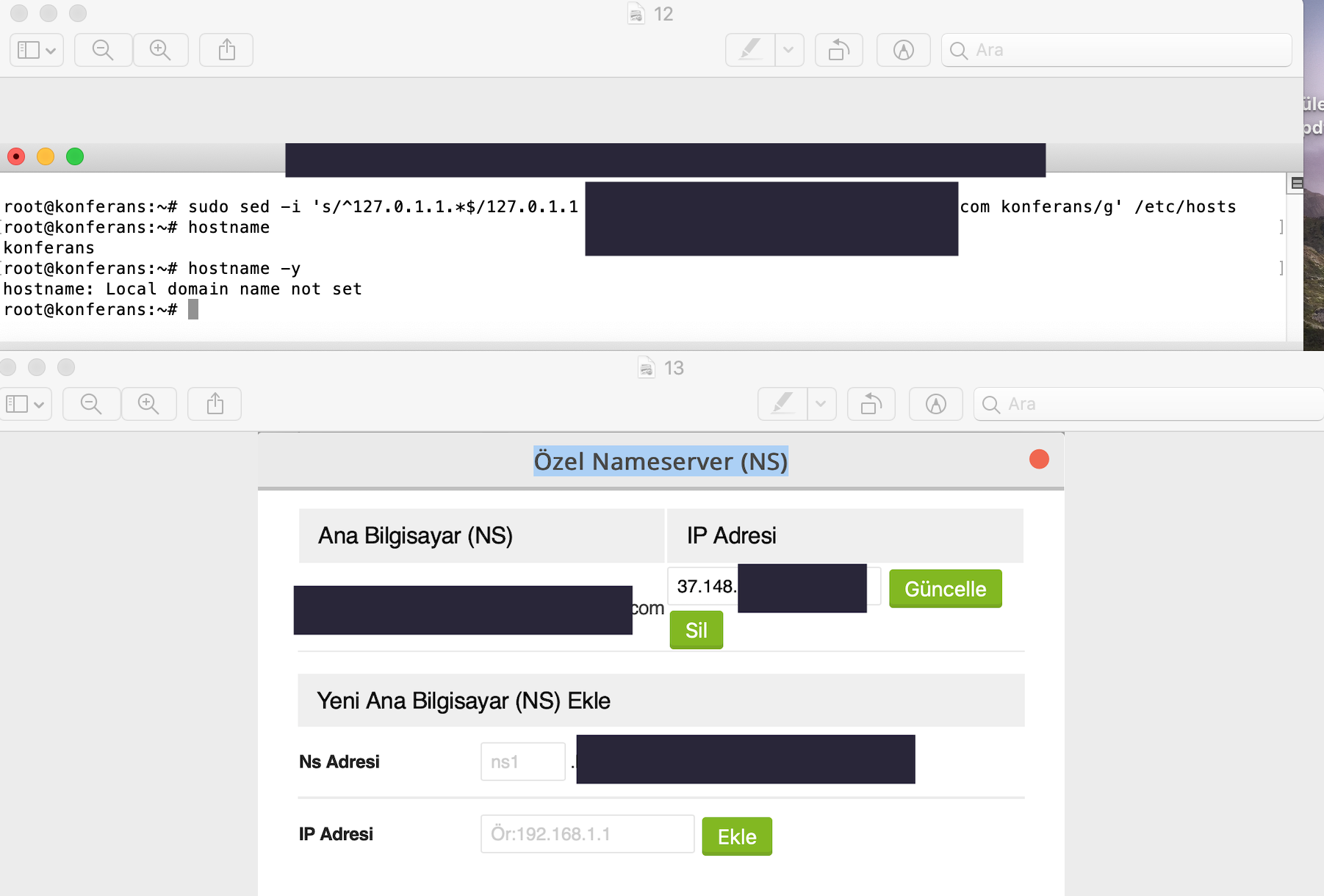
Task: Share the document from window 13
Action: 215,404
